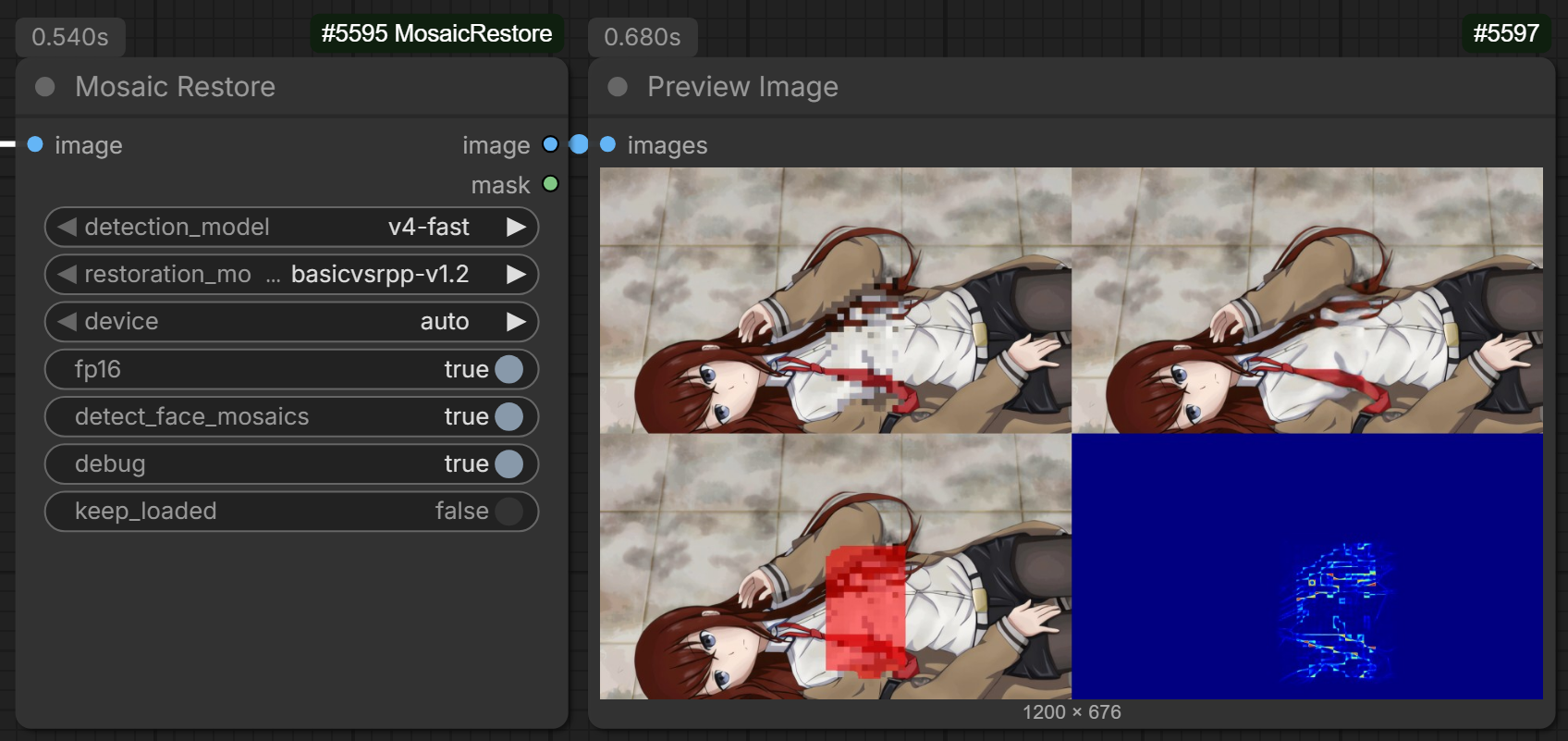Viewport: 1568px width, 741px height.
Task: Open the blue heatmap debug thumbnail
Action: (1307, 565)
